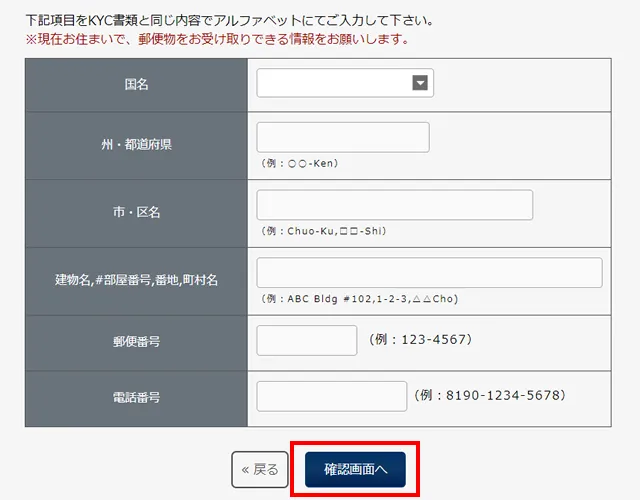Click the 市・区名 row label
The height and width of the screenshot is (500, 640).
point(136,213)
